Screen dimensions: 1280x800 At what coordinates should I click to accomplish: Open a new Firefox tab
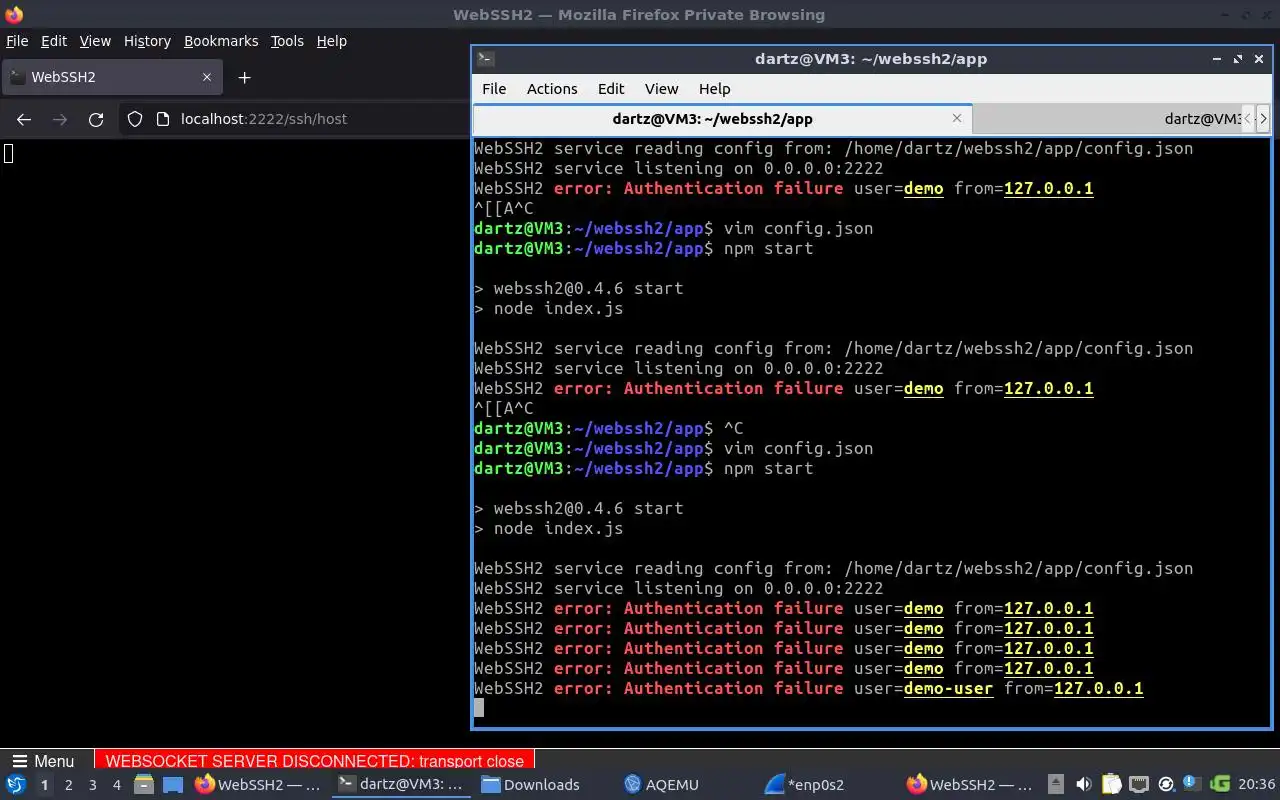click(x=244, y=77)
